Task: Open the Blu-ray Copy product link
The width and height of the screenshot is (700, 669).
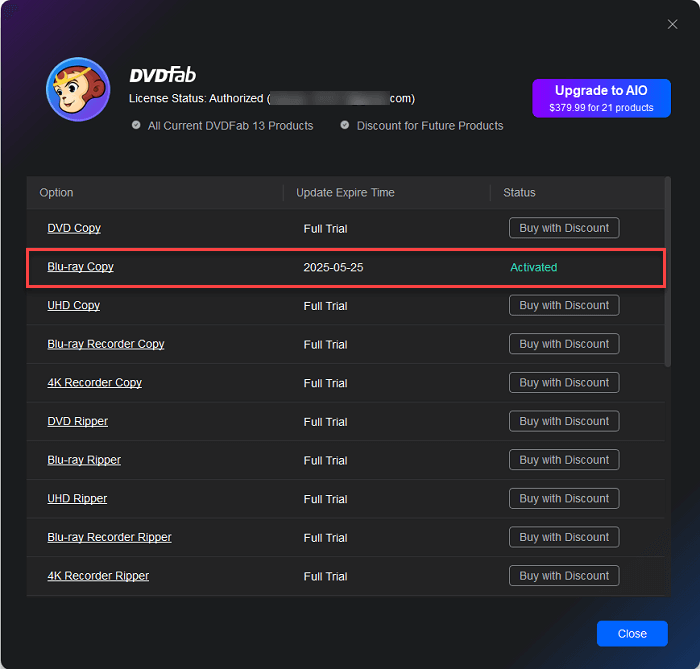Action: click(80, 267)
